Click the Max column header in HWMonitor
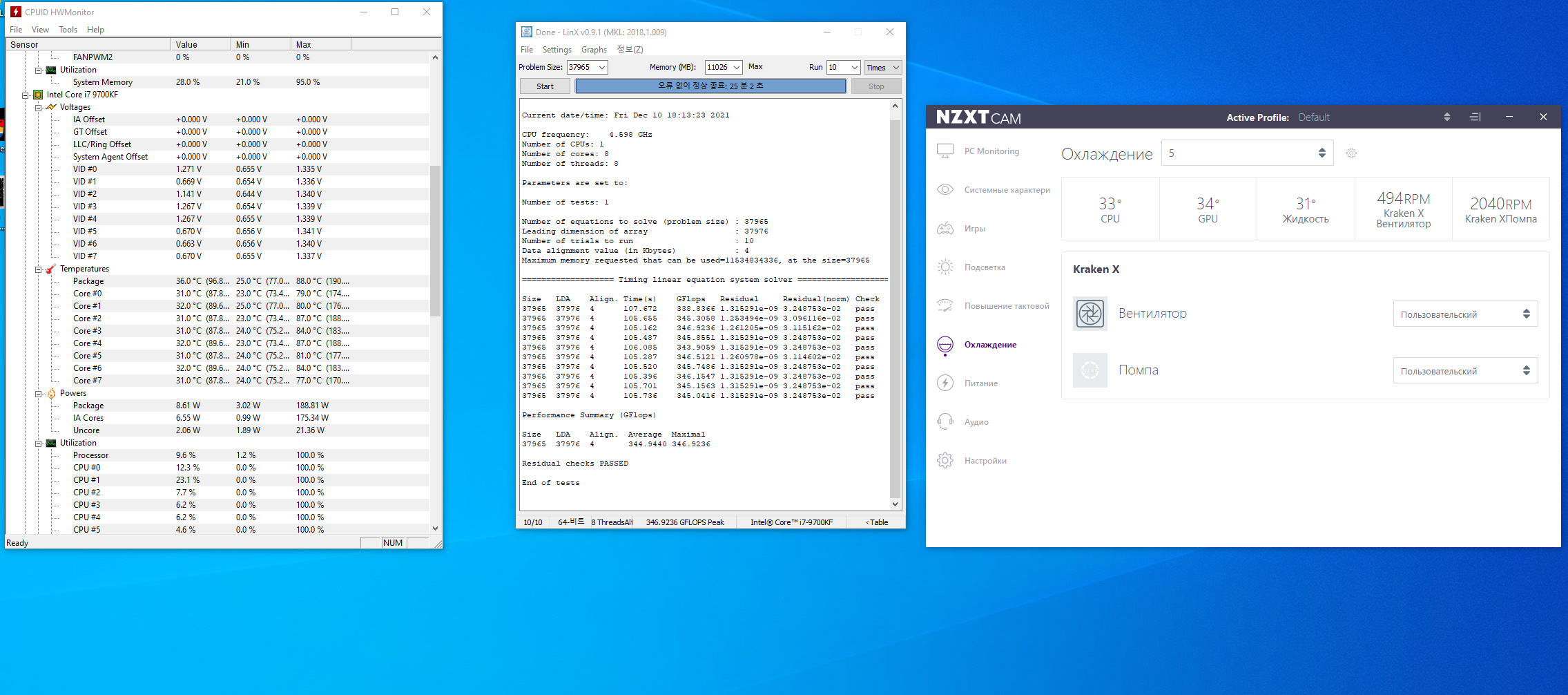 coord(321,44)
